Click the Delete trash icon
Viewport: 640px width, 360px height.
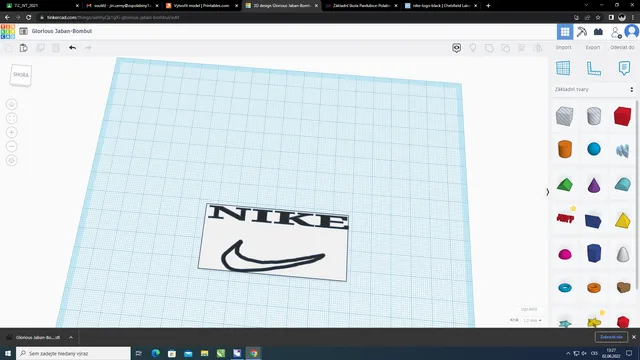(56, 48)
